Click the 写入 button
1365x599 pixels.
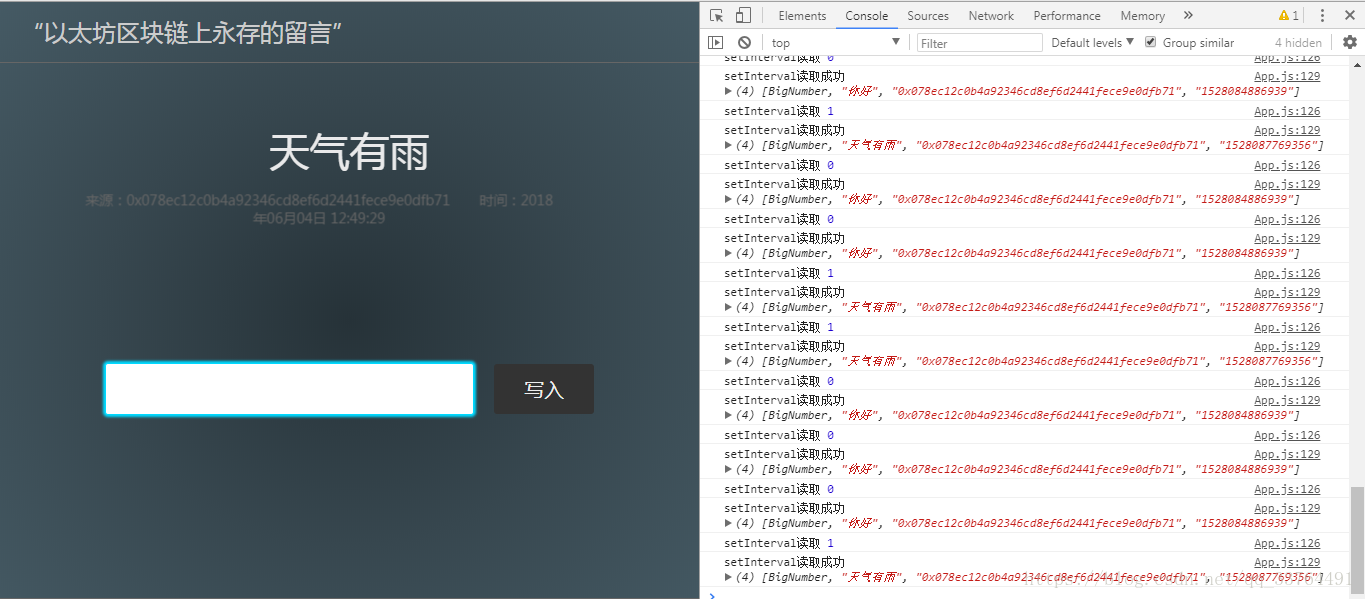tap(544, 389)
